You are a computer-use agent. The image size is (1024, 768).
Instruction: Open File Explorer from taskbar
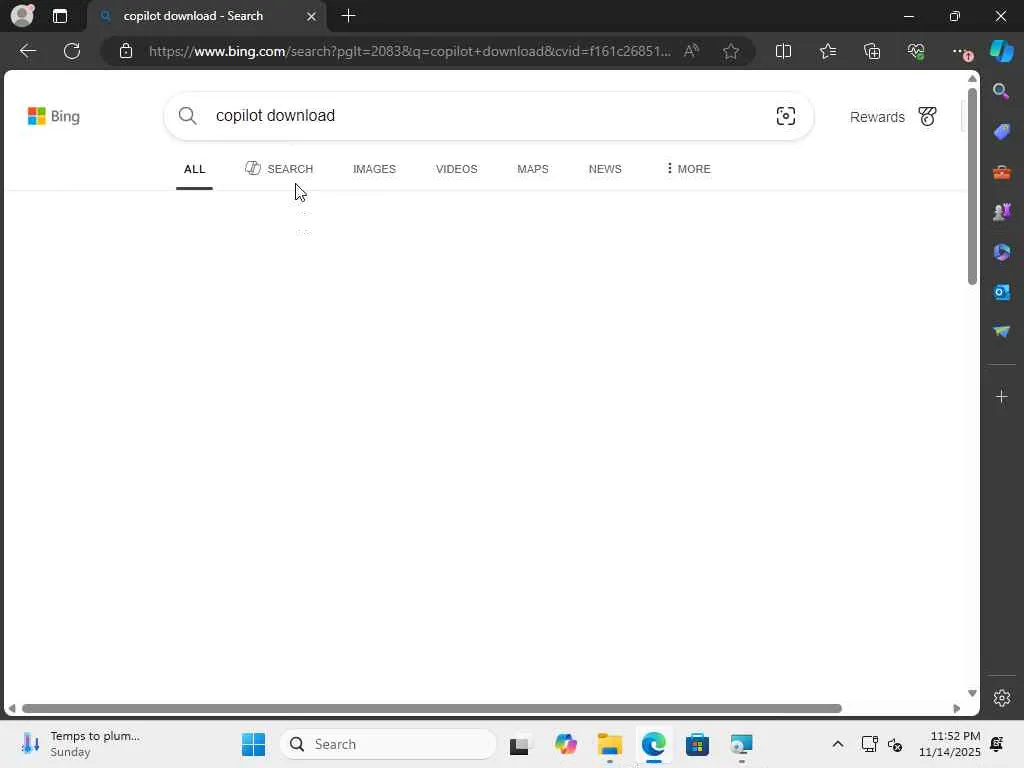coord(609,744)
